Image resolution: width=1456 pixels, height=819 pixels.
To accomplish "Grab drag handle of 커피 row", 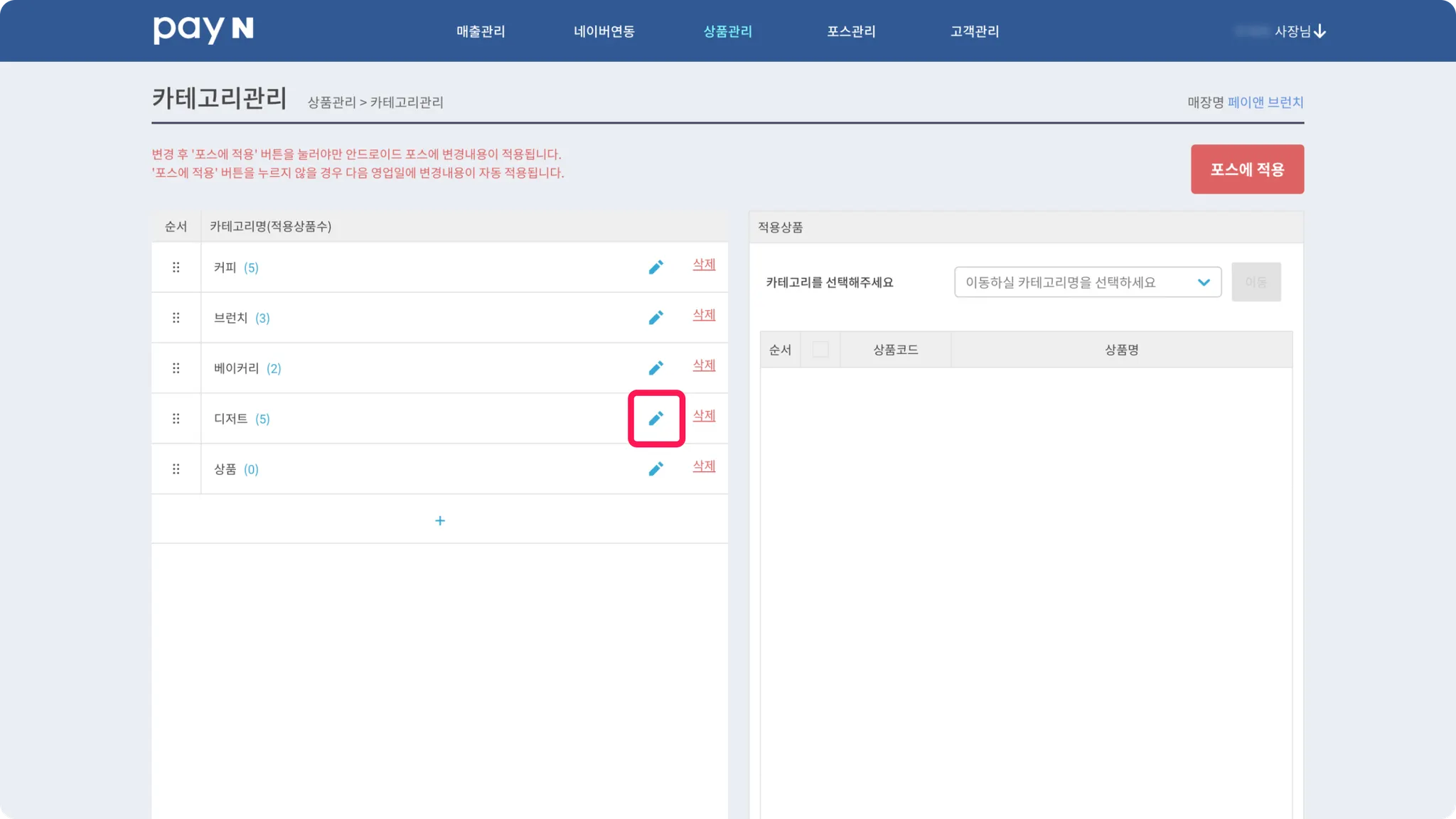I will coord(176,267).
